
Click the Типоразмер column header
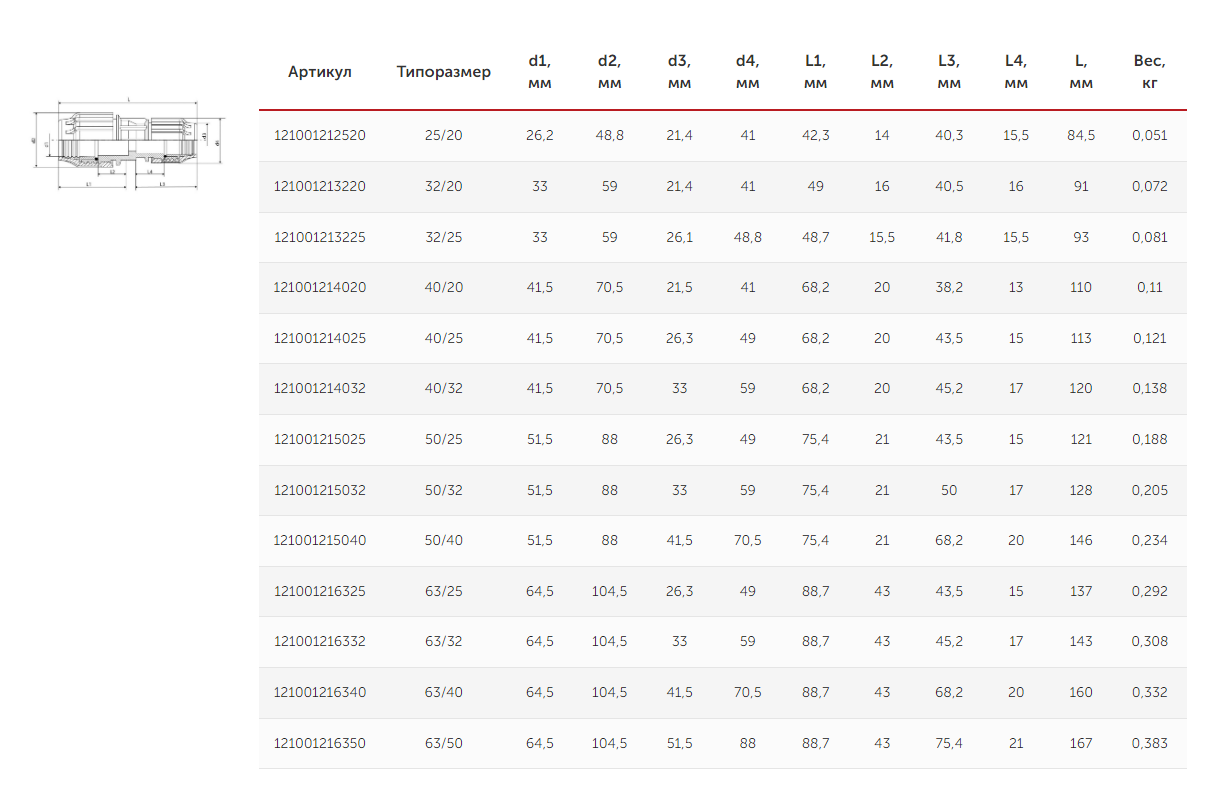tap(444, 72)
